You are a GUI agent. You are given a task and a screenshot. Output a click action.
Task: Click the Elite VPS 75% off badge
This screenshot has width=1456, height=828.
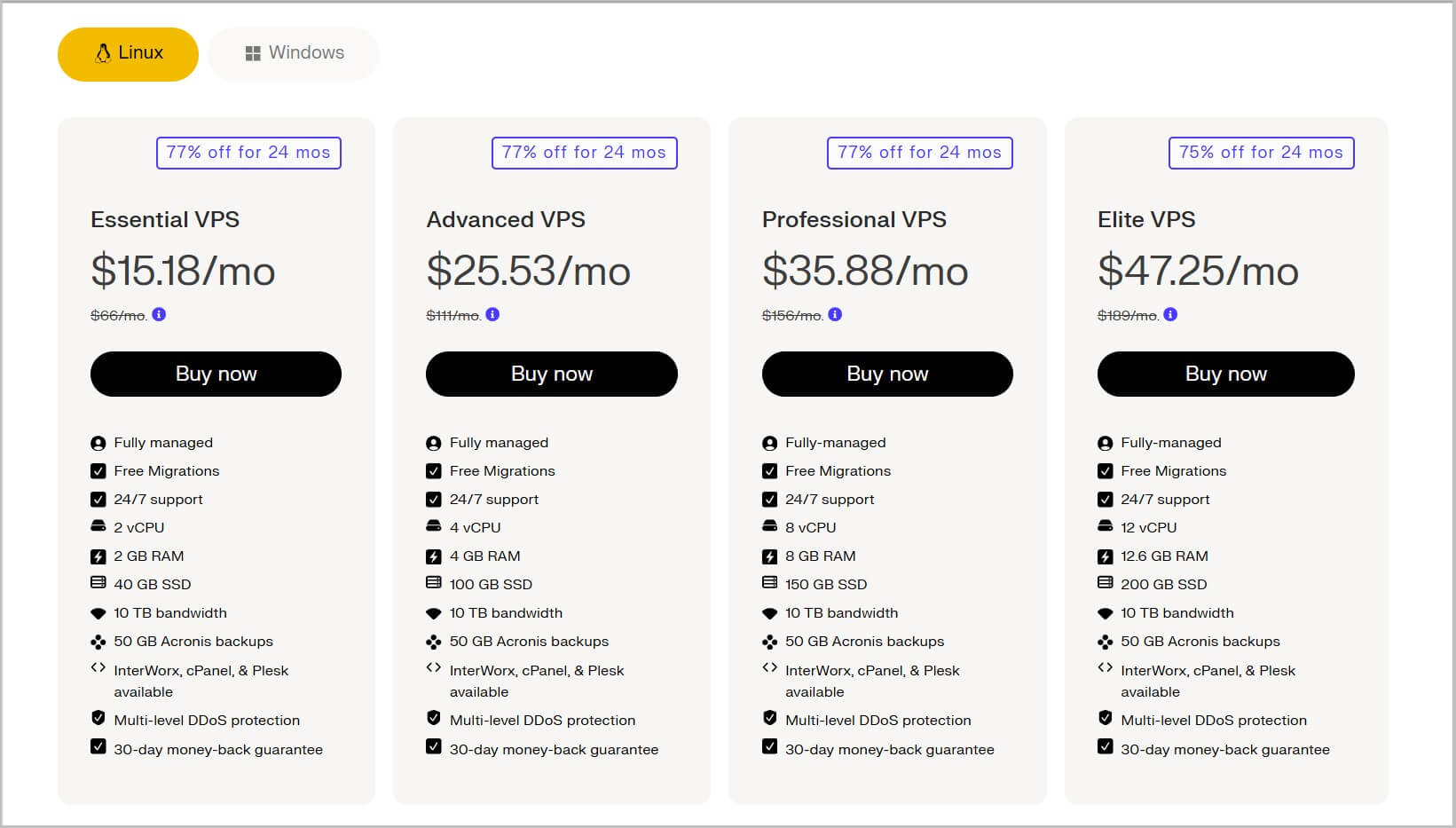coord(1261,153)
